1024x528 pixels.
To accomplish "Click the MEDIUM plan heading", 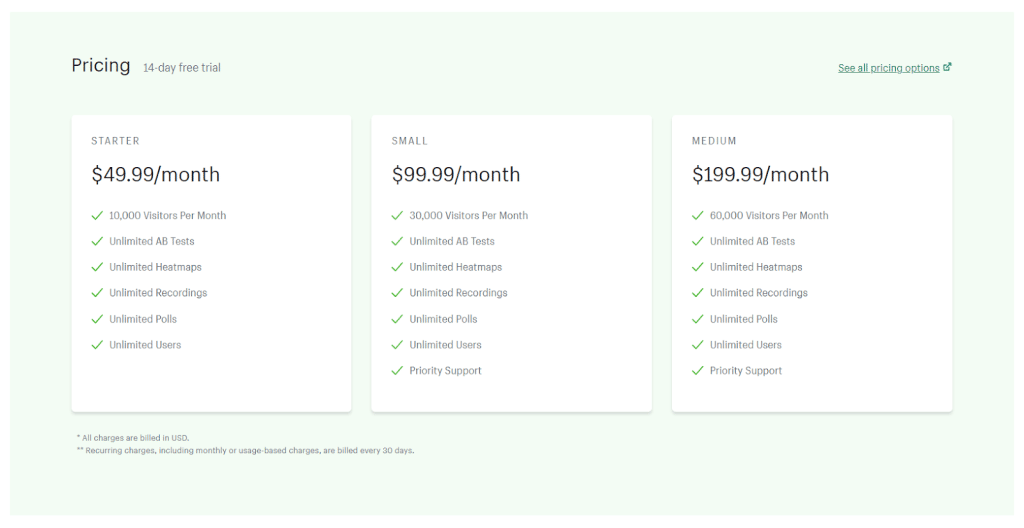I will (714, 141).
